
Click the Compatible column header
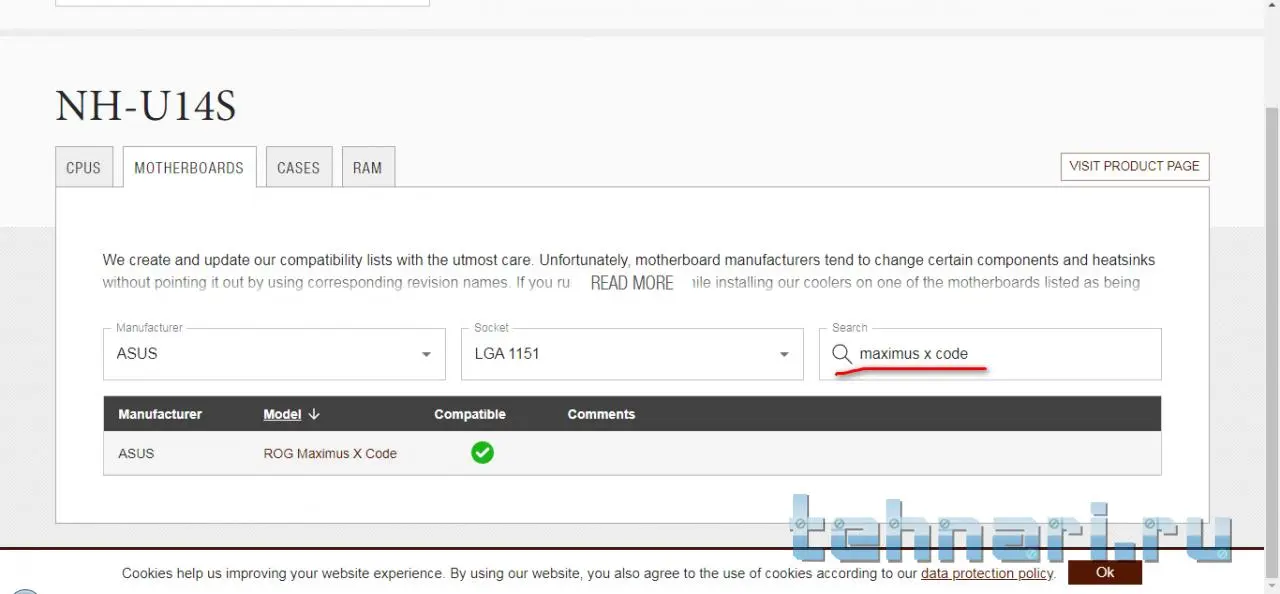[470, 414]
